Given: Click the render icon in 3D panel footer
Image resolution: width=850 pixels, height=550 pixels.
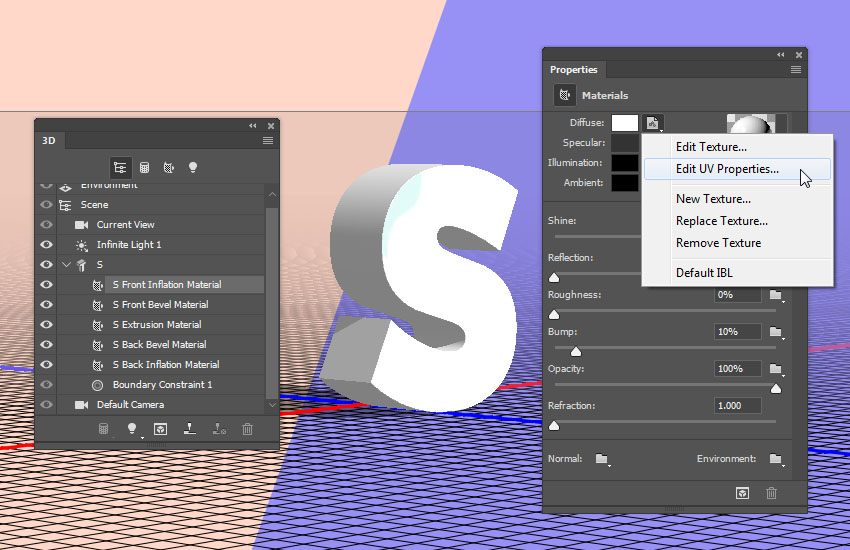Looking at the screenshot, I should click(x=160, y=429).
